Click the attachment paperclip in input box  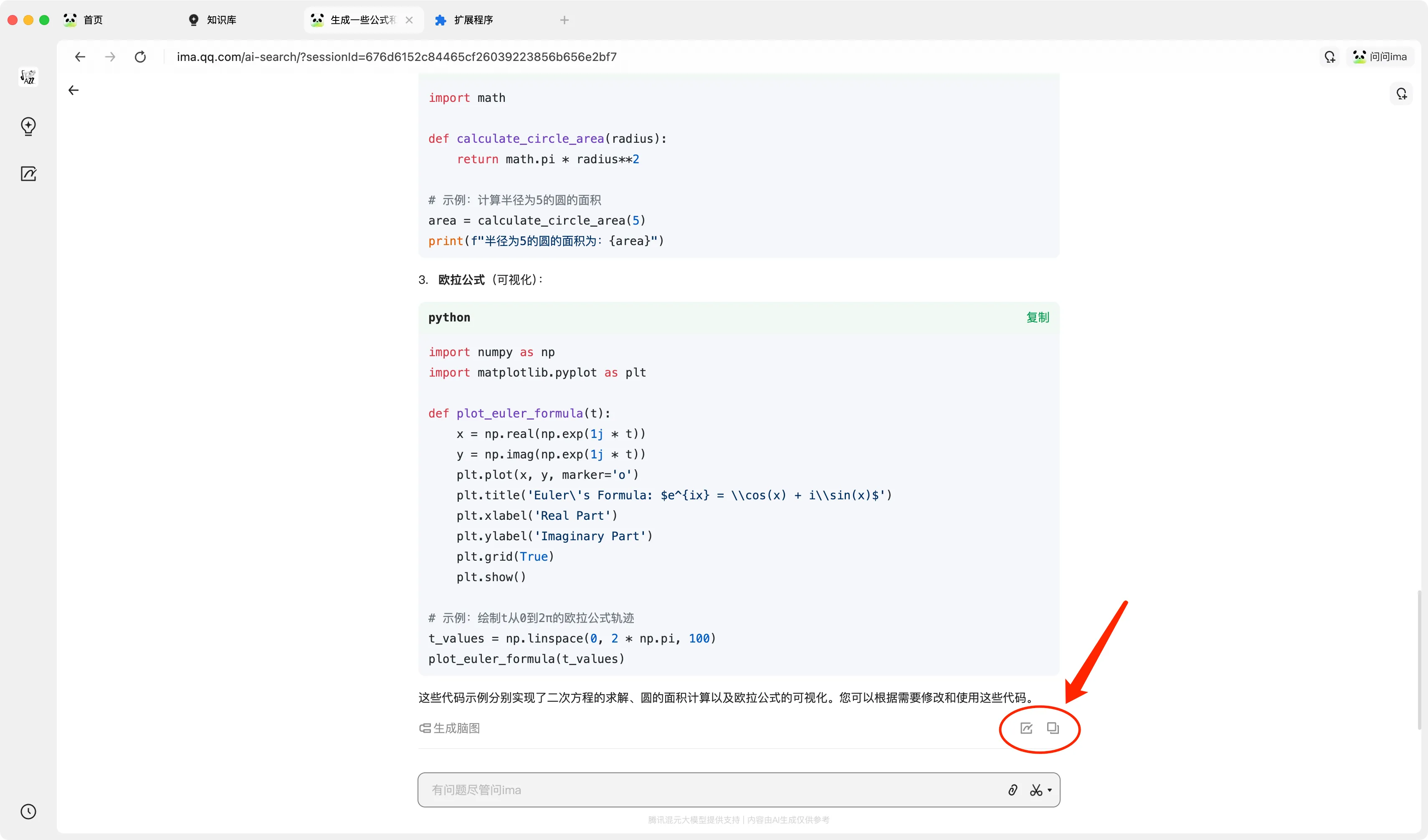[1013, 789]
